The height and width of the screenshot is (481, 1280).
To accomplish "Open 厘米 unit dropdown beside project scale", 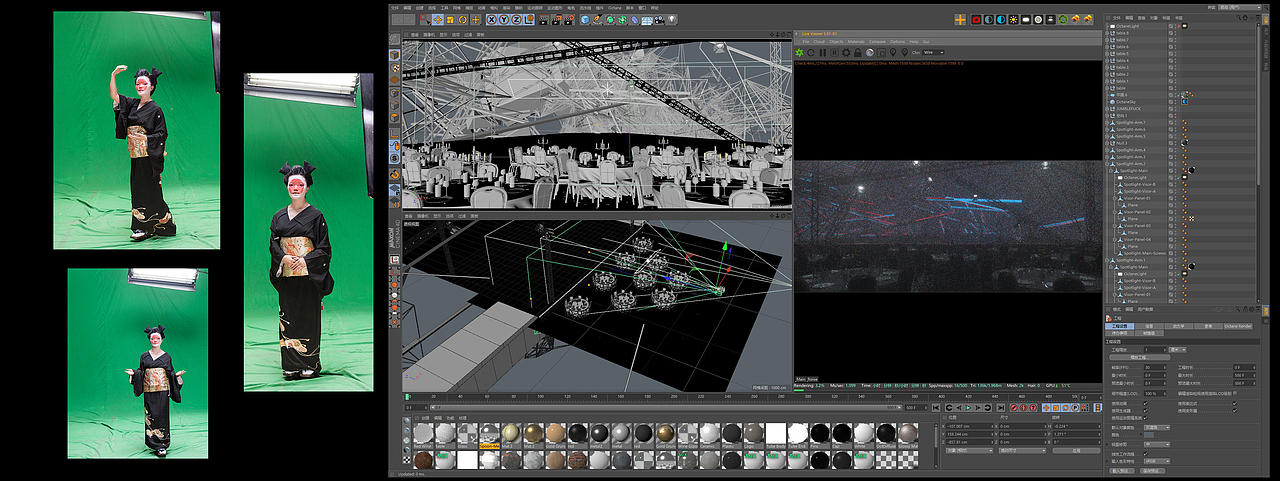I will click(1177, 350).
